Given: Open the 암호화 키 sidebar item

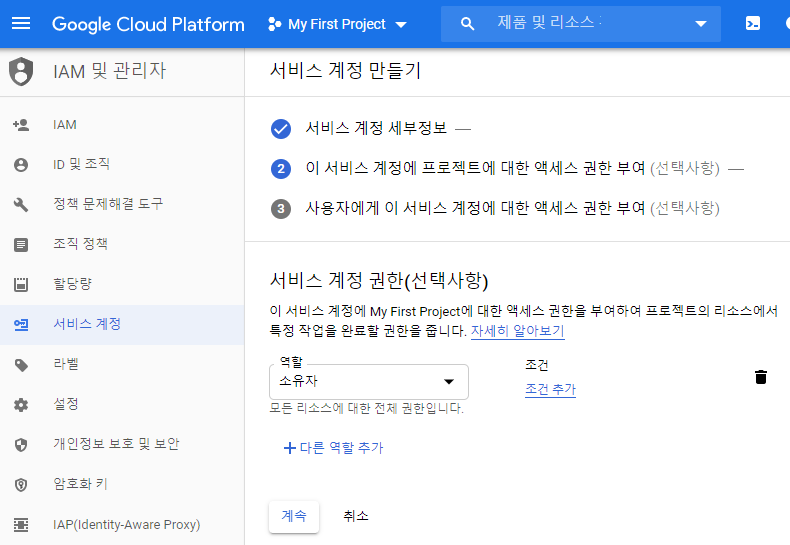Looking at the screenshot, I should click(x=122, y=485).
